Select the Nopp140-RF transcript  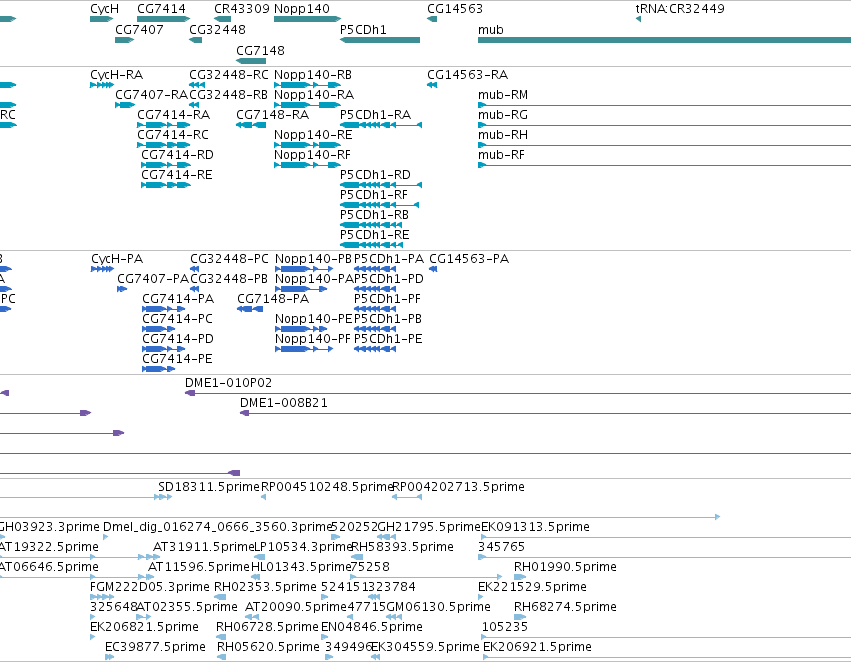[307, 165]
